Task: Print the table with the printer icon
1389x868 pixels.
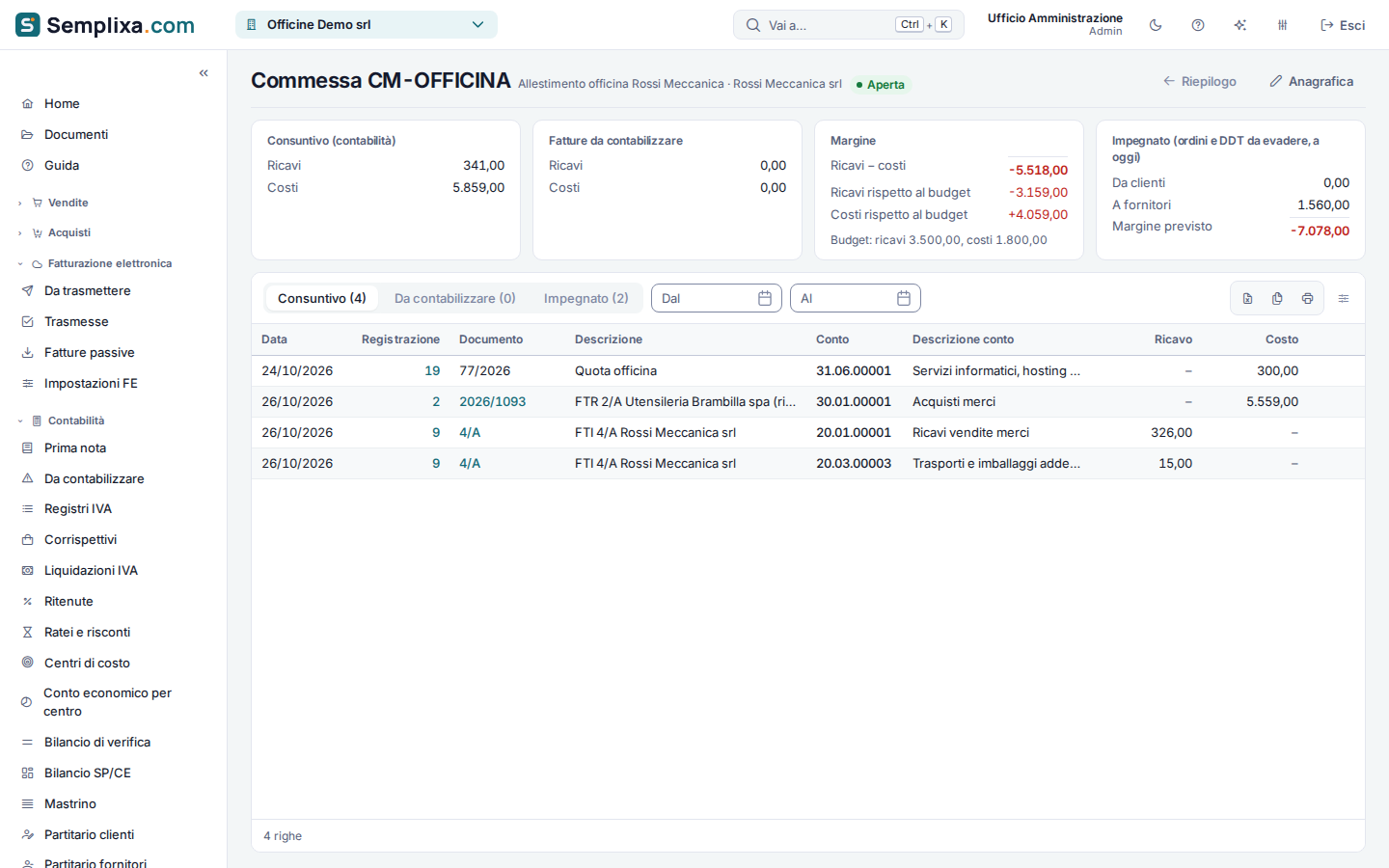Action: pos(1307,299)
